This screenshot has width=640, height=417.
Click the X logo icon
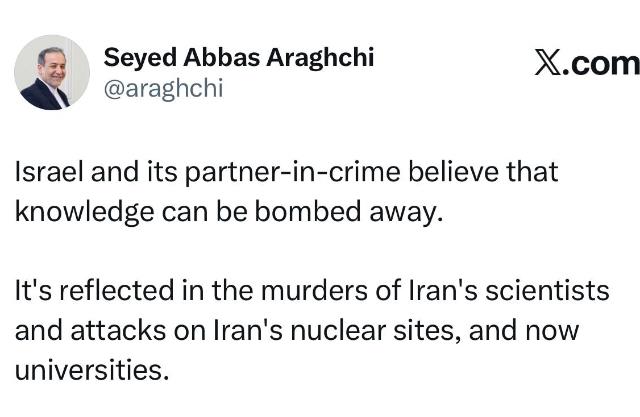pyautogui.click(x=547, y=63)
